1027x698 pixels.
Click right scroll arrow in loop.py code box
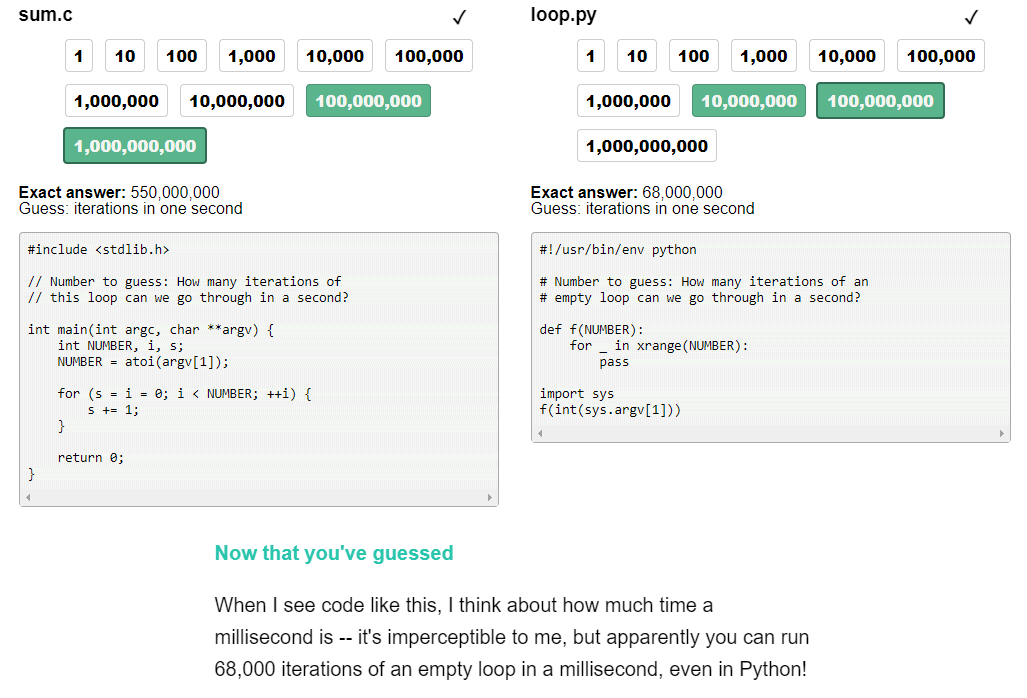tap(1001, 433)
